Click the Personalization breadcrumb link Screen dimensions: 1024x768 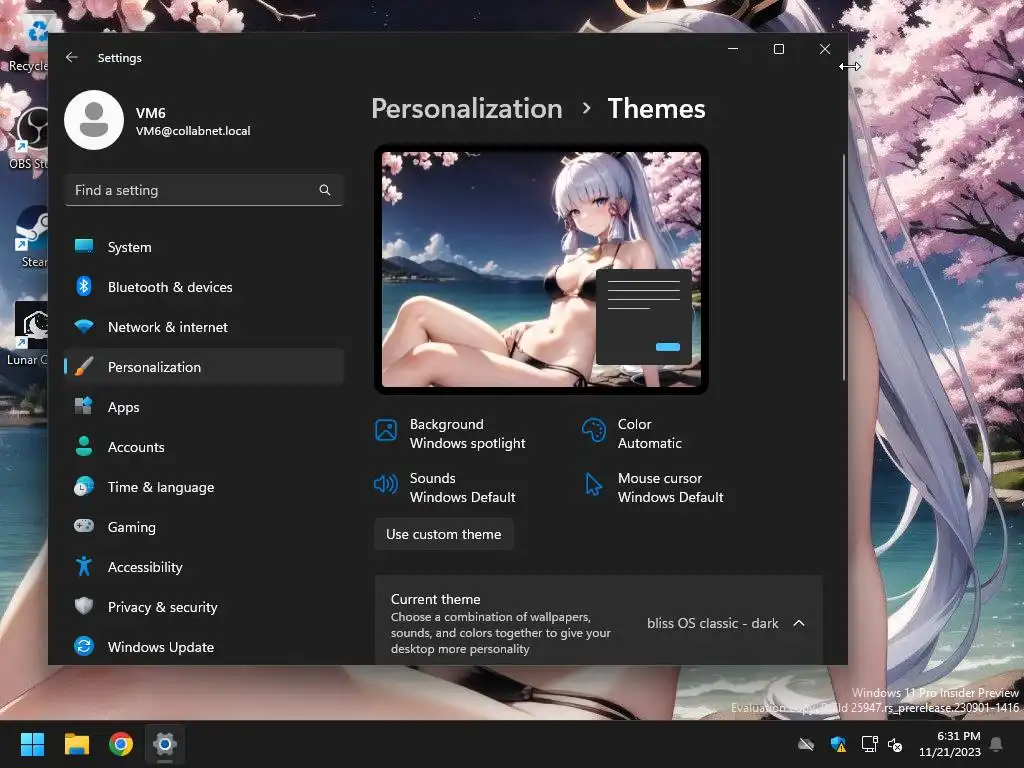point(467,108)
